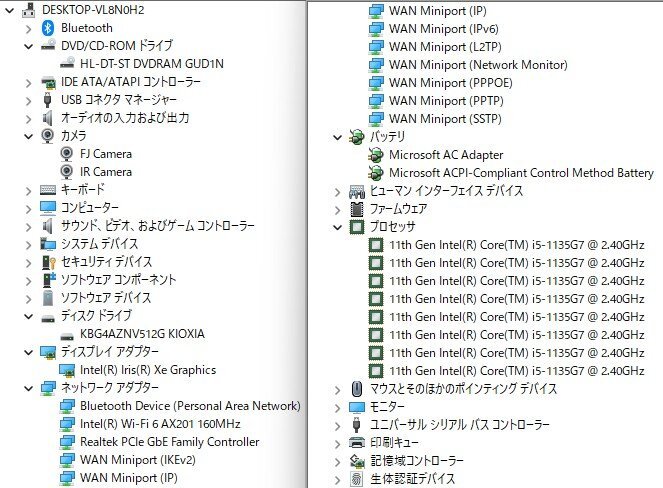
Task: Collapse the DESKTOP-VL8N0H2 root node
Action: pos(9,11)
